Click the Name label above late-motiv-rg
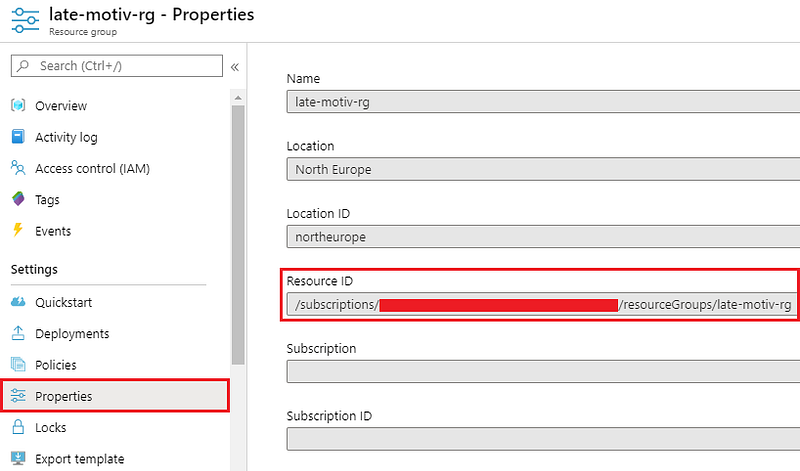 tap(303, 79)
